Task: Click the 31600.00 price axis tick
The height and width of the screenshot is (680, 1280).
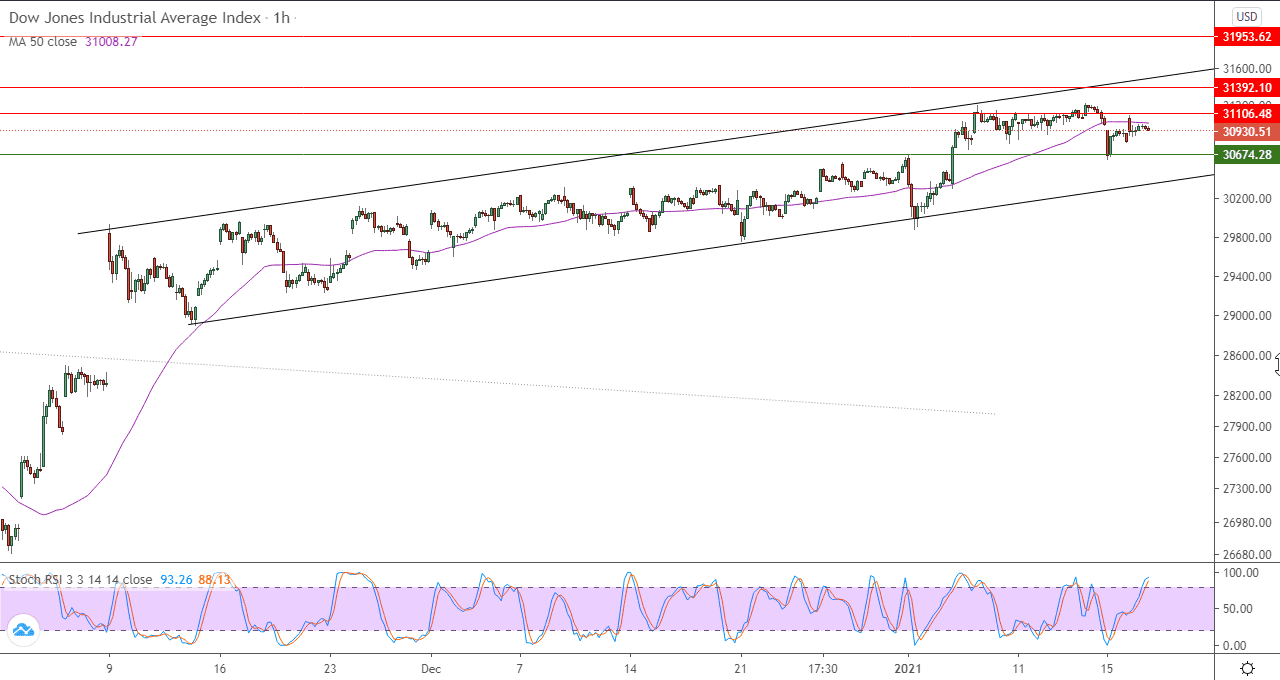Action: 1246,69
